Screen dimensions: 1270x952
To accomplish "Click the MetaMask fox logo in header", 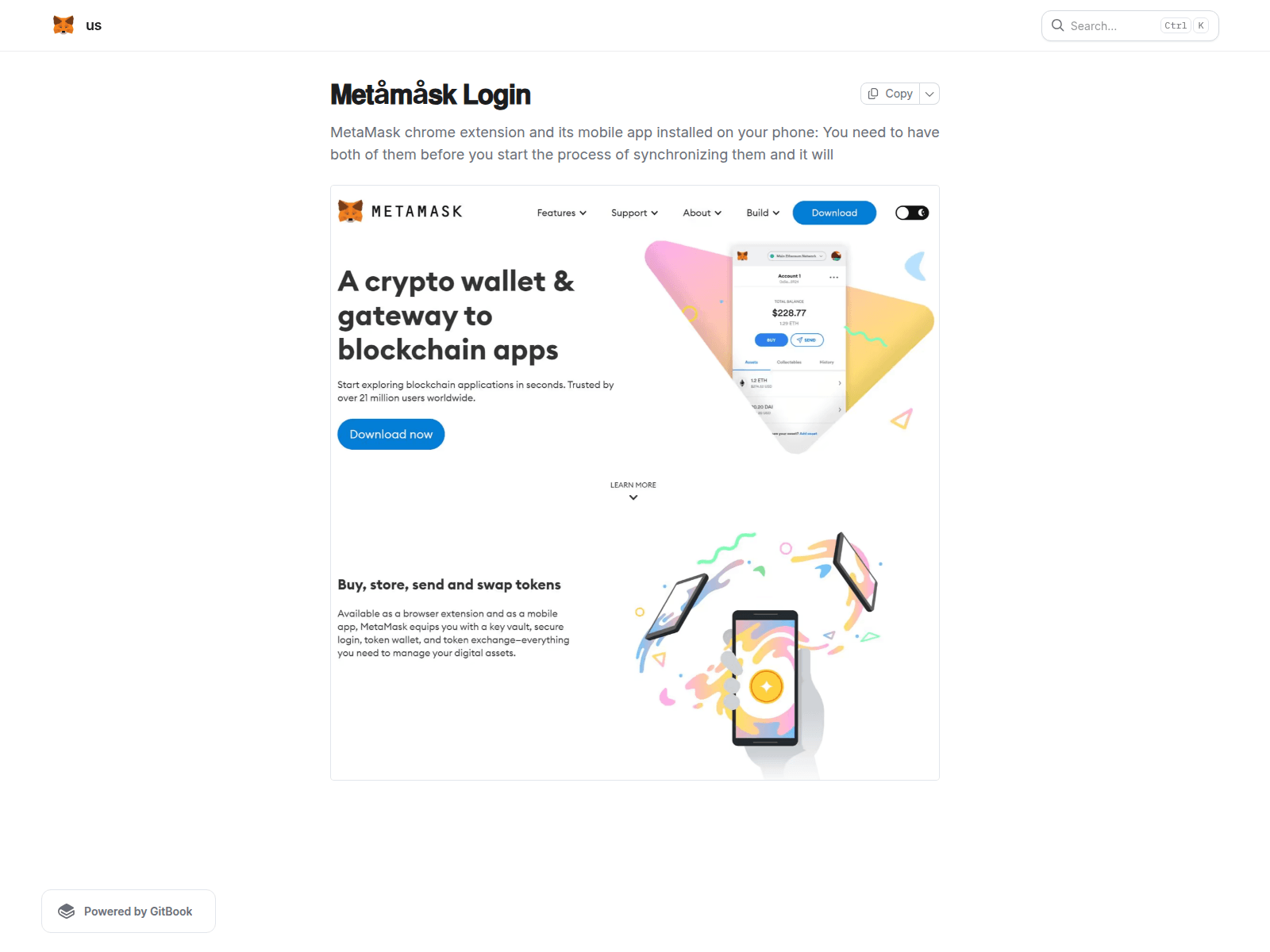I will pos(63,25).
